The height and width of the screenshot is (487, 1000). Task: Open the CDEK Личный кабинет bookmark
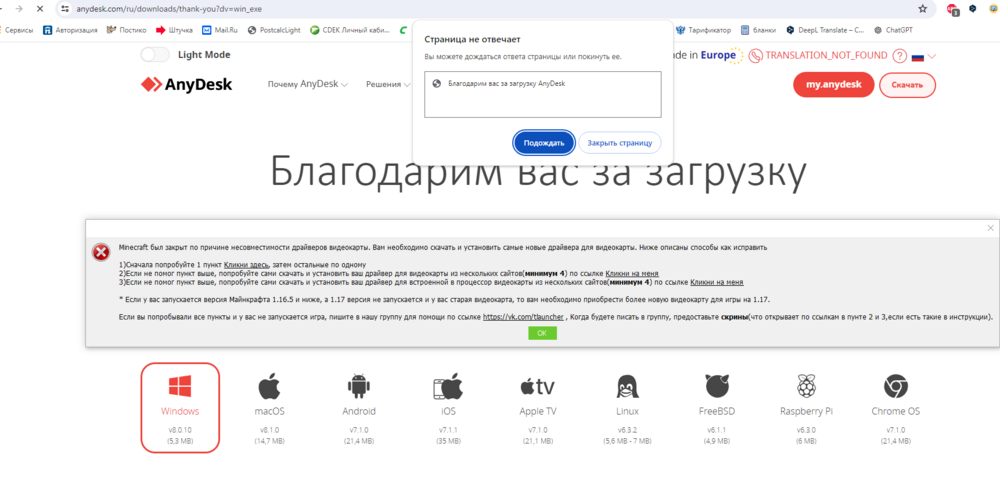point(349,29)
